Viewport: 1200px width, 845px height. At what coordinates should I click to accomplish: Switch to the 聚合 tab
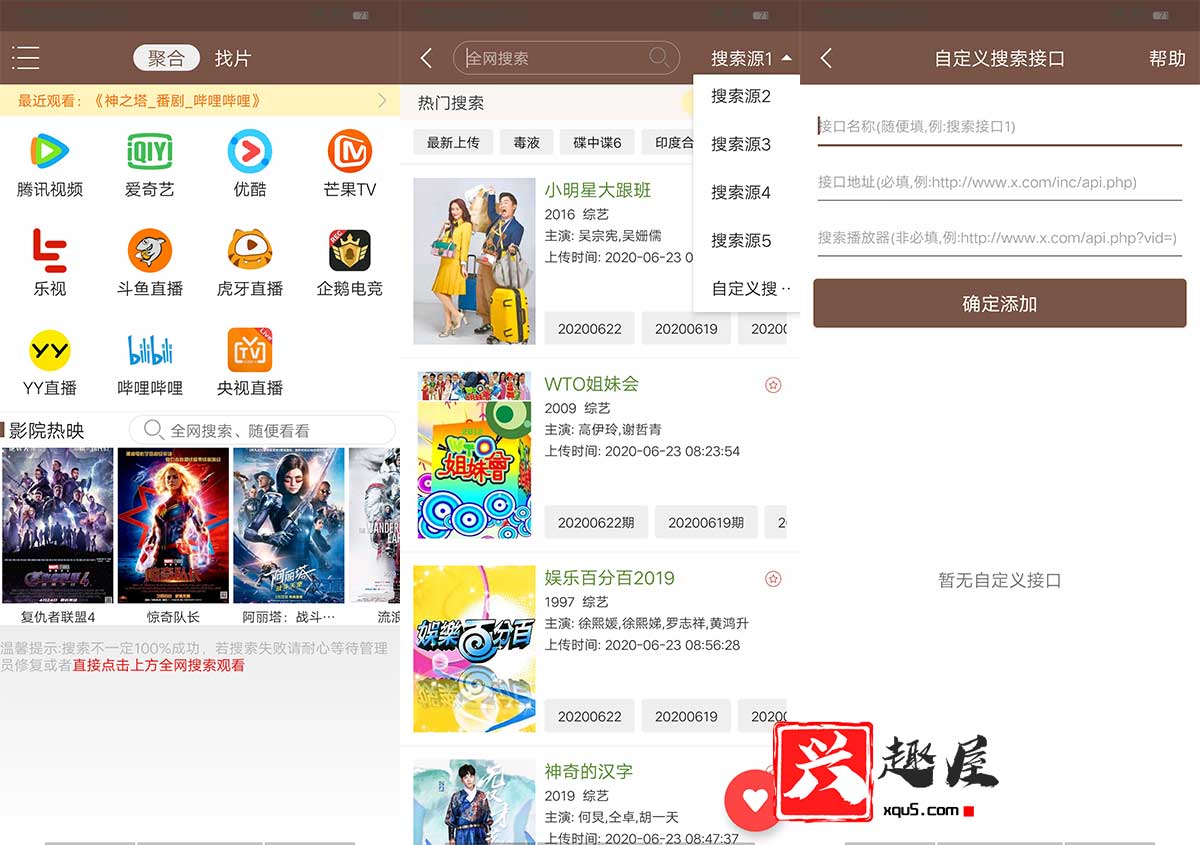(x=166, y=58)
